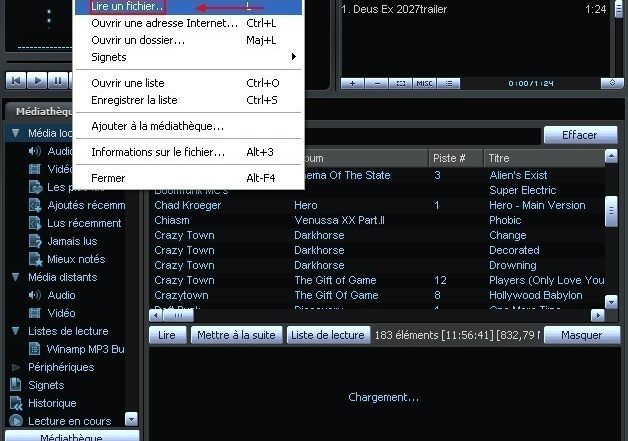Screen dimensions: 628x441
Task: Click the Effacer button
Action: 579,135
